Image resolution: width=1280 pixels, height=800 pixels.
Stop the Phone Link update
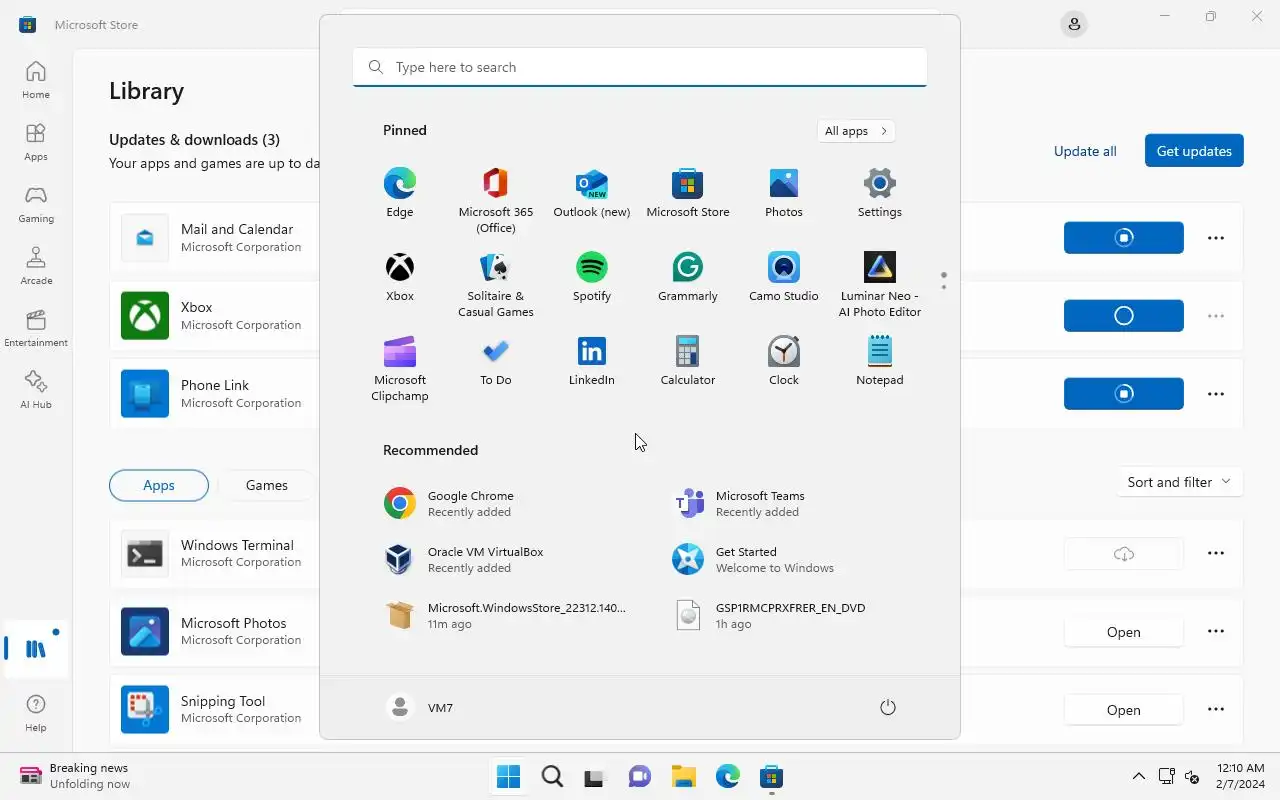[1124, 394]
